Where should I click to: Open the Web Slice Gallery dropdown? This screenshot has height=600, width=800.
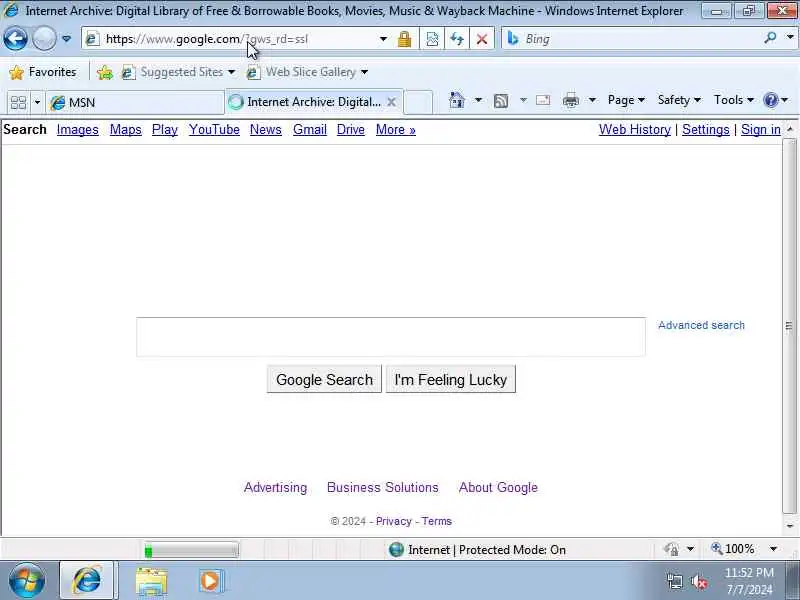[x=307, y=72]
